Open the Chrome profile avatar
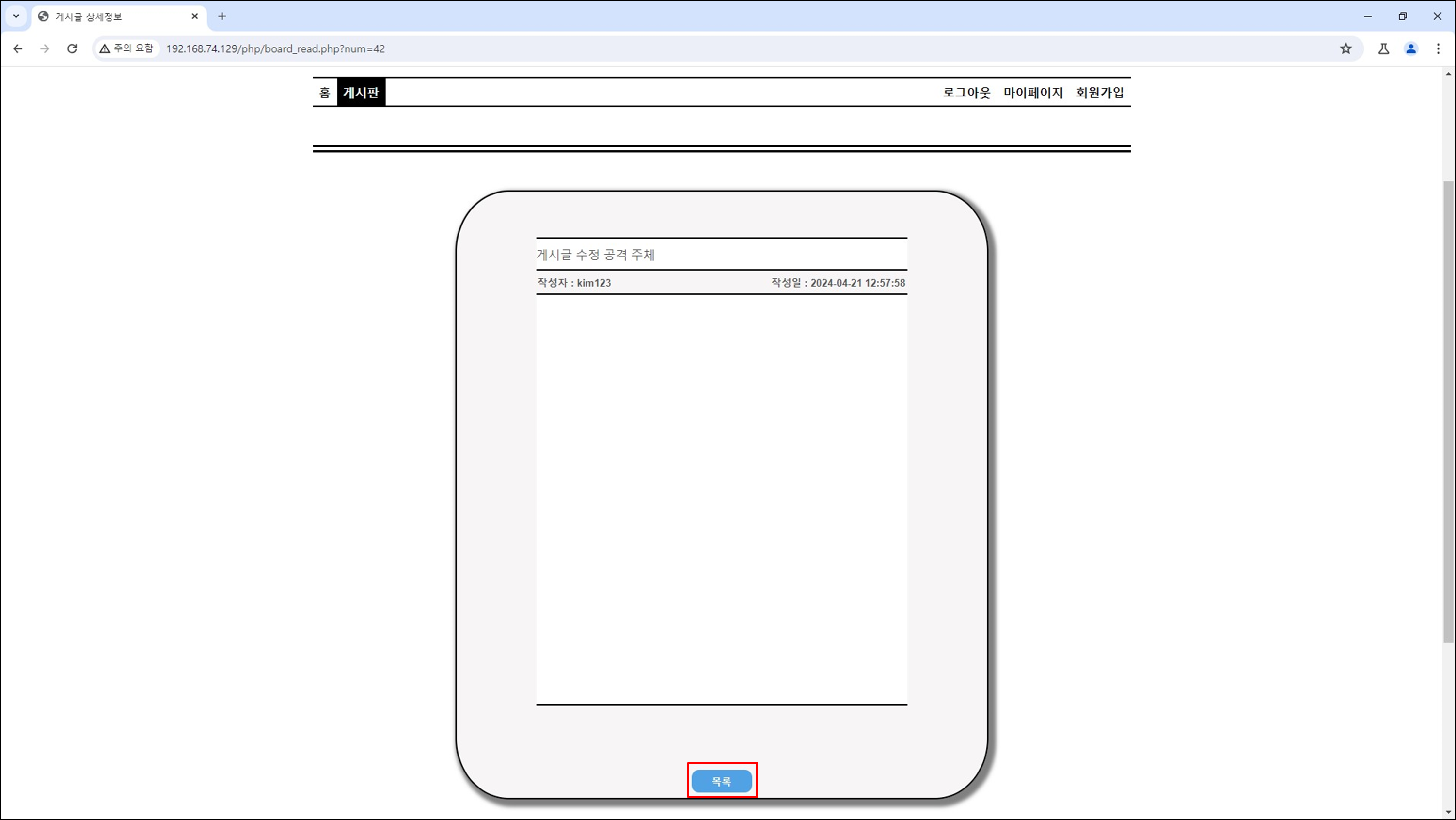 pos(1411,48)
